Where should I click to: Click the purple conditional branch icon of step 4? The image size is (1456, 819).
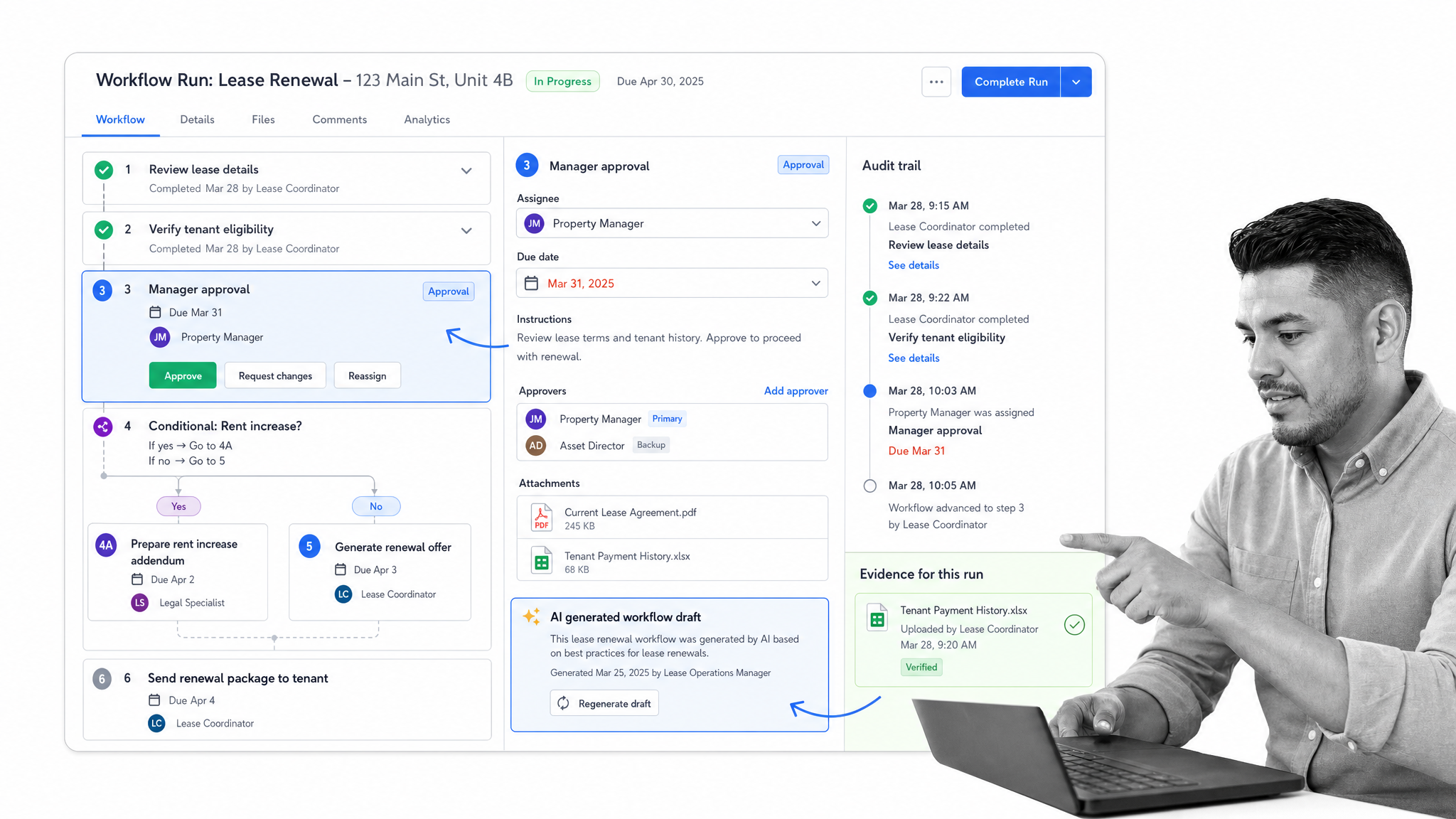pos(103,427)
